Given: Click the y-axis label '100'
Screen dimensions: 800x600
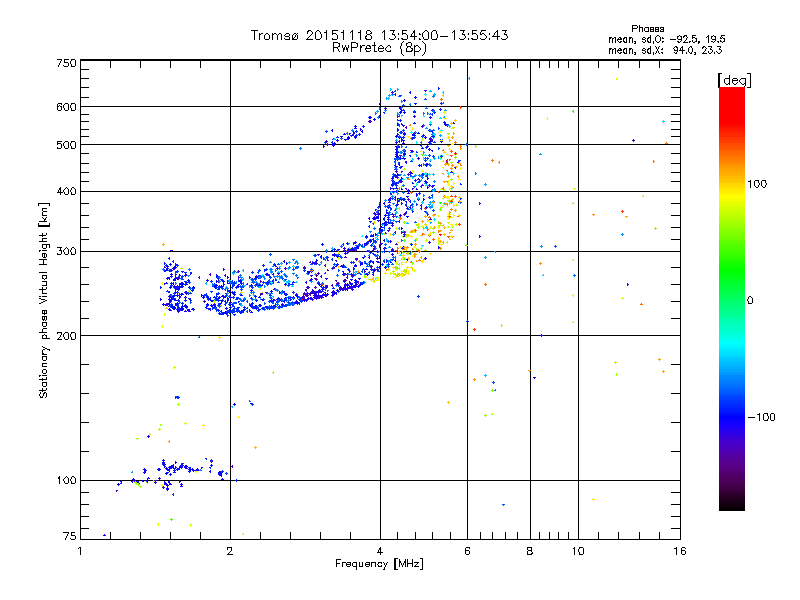Looking at the screenshot, I should coord(66,480).
